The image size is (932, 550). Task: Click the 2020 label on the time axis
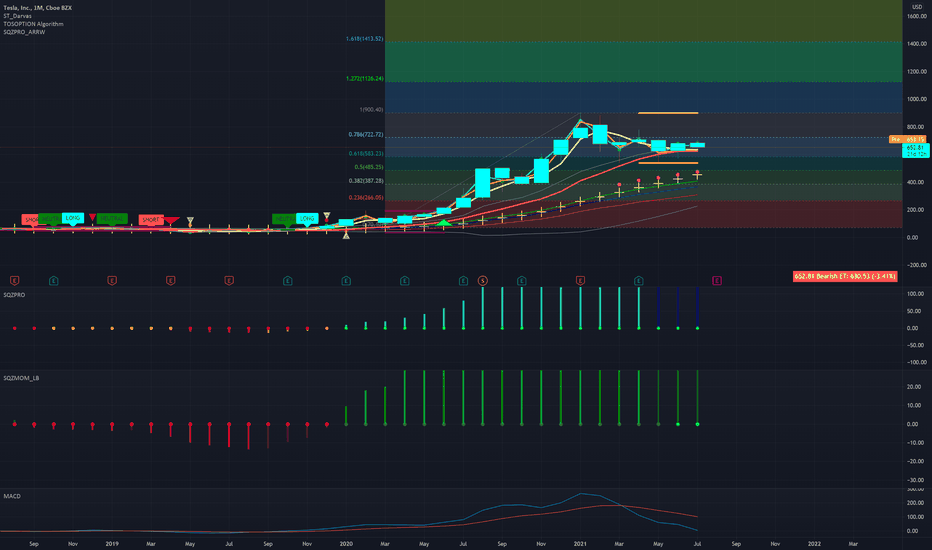click(x=346, y=543)
